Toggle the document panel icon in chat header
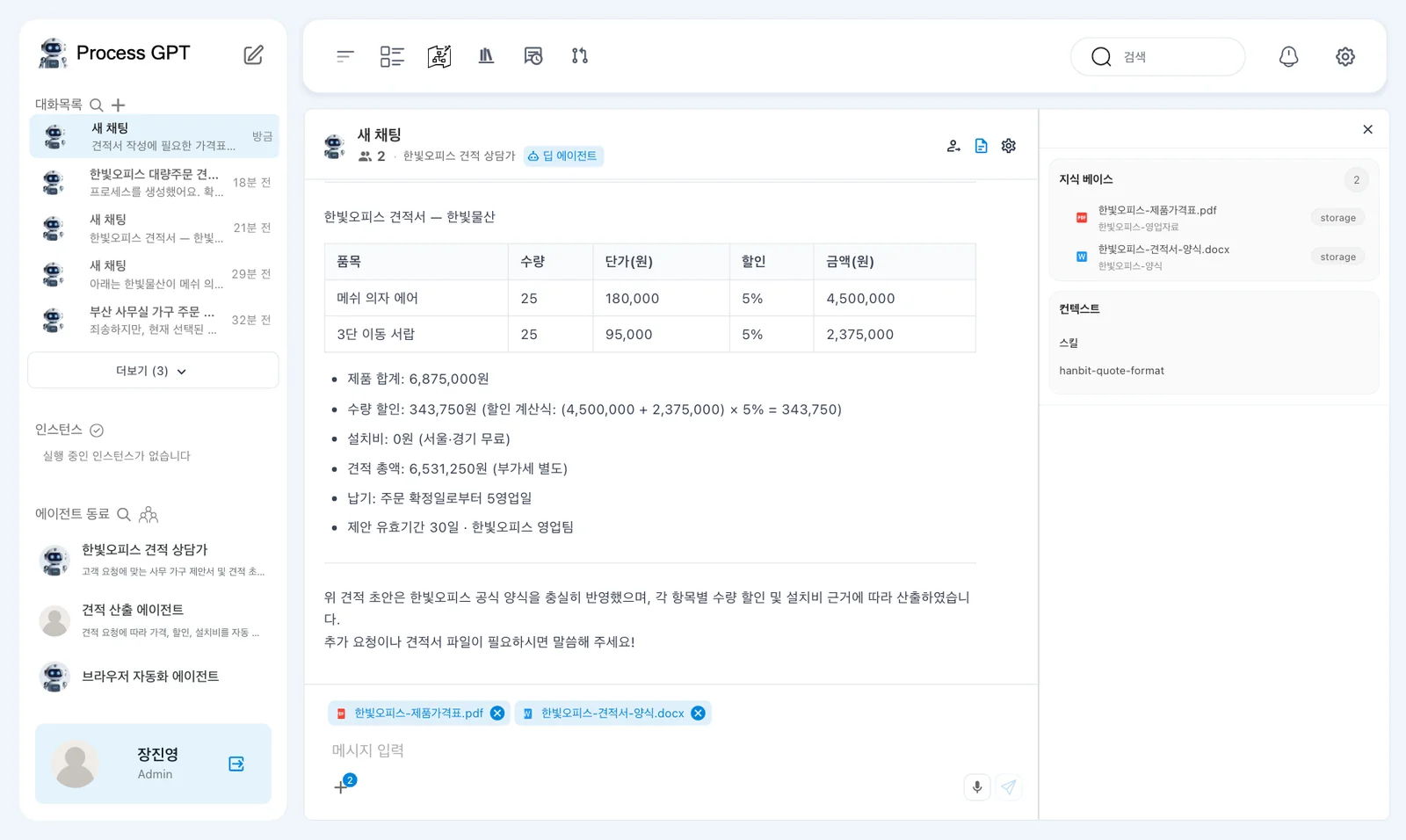The image size is (1406, 840). [x=982, y=146]
